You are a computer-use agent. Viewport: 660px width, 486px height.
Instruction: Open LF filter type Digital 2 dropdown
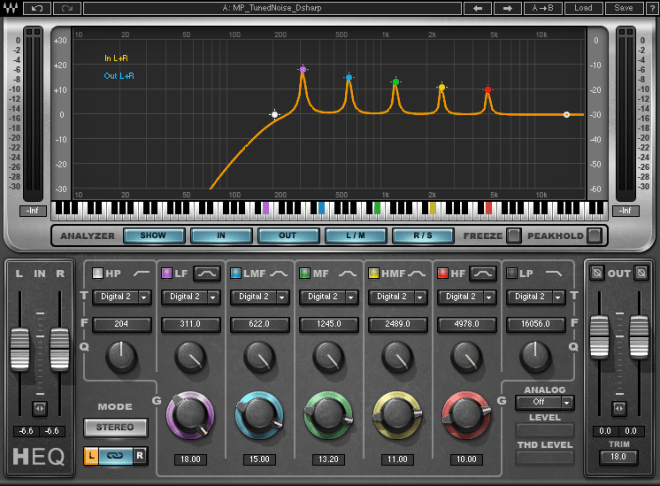pyautogui.click(x=191, y=297)
